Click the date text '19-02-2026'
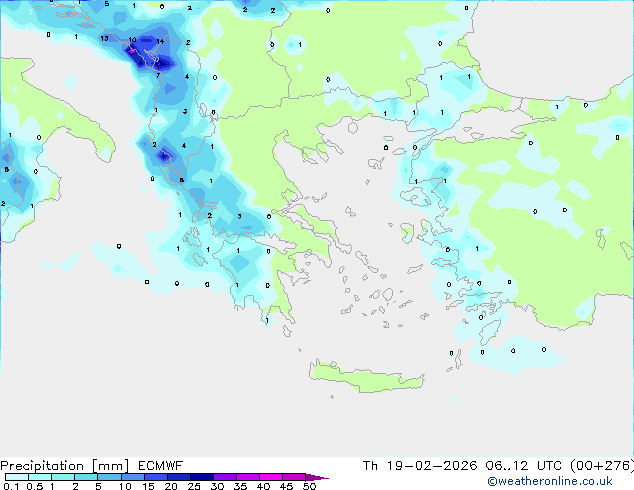The width and height of the screenshot is (634, 490). click(x=432, y=466)
